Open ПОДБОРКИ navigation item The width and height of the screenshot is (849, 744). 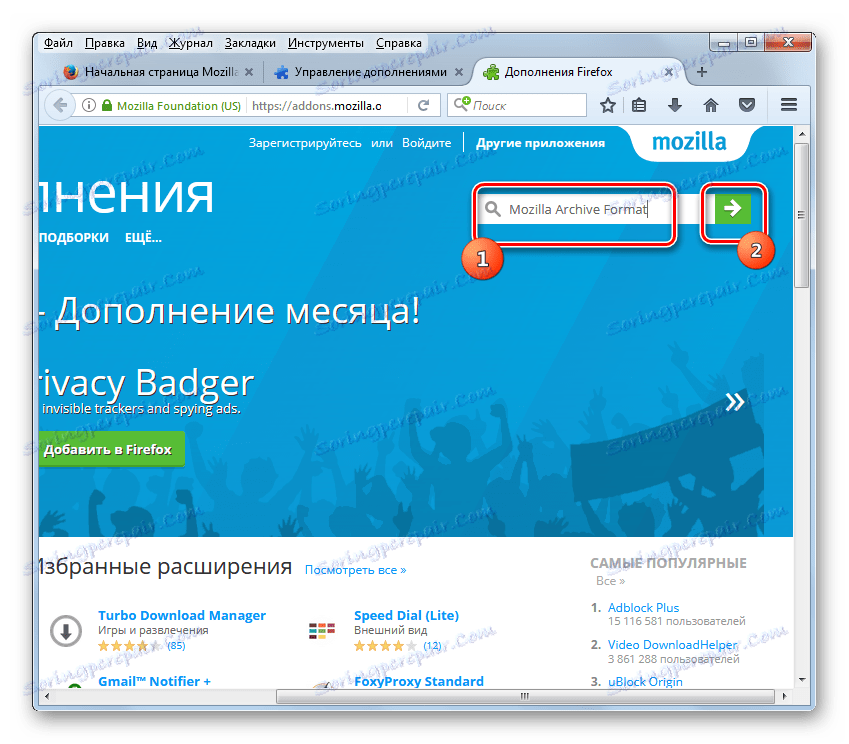point(74,237)
